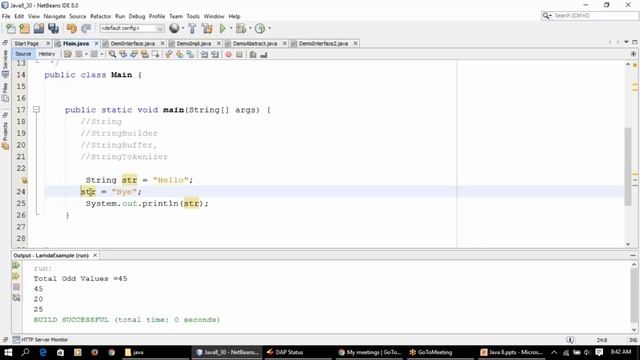This screenshot has height=360, width=640.
Task: Open dropdown arrow beside Profile Project icon
Action: (x=269, y=29)
